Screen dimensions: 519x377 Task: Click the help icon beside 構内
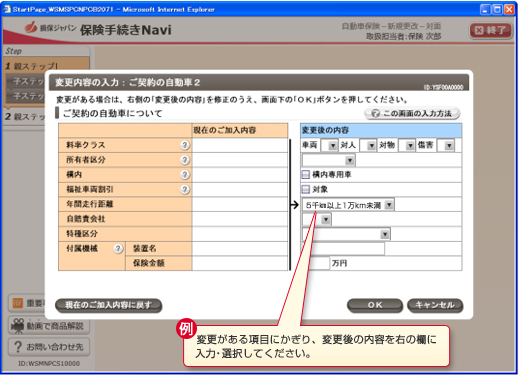[185, 174]
